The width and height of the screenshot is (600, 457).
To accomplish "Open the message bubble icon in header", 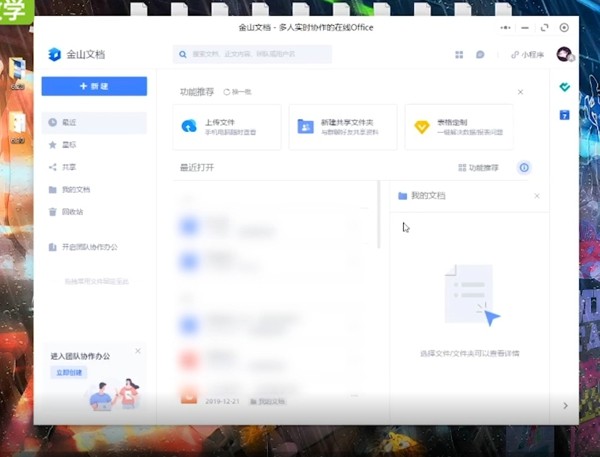I will [x=480, y=55].
